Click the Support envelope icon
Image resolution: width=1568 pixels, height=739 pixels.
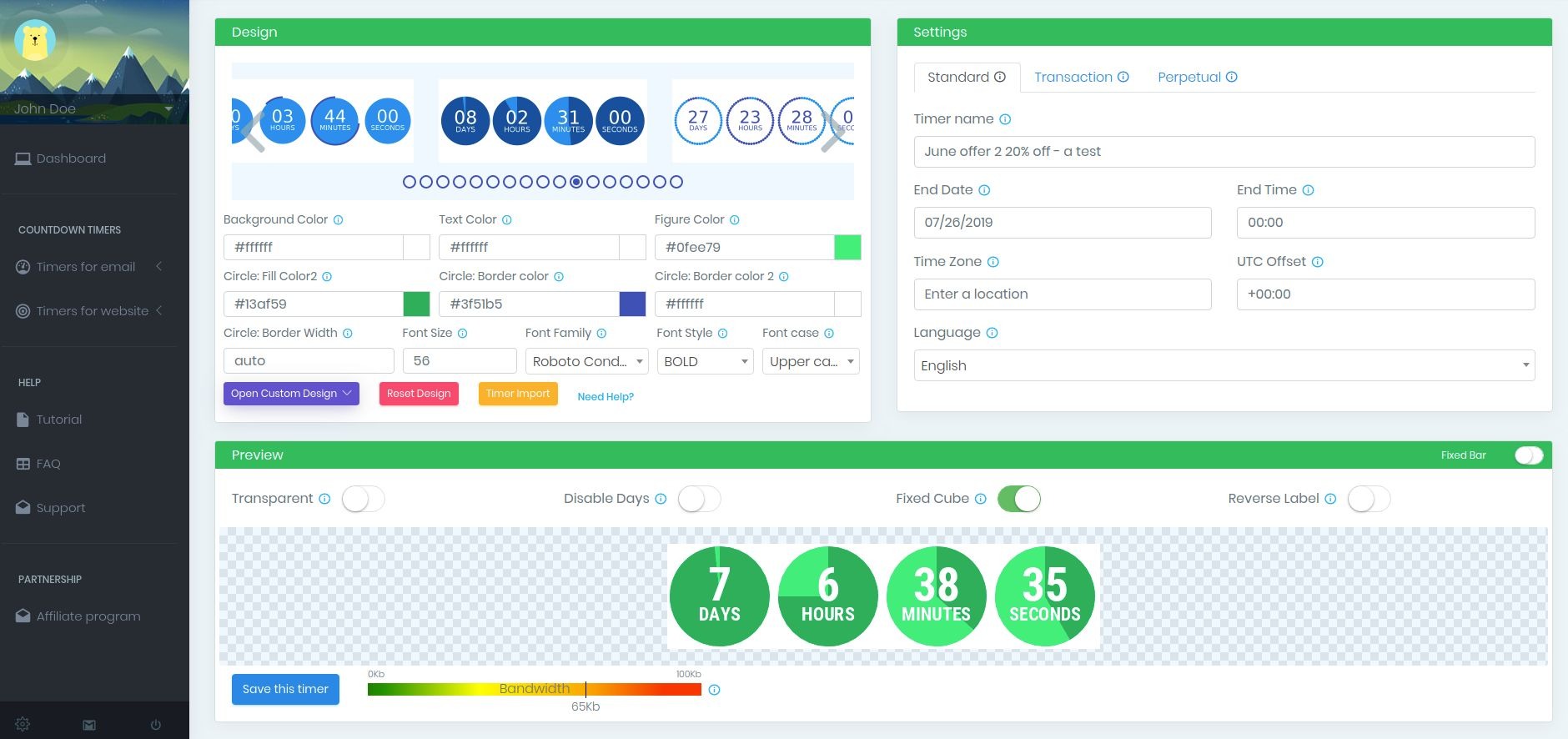23,507
